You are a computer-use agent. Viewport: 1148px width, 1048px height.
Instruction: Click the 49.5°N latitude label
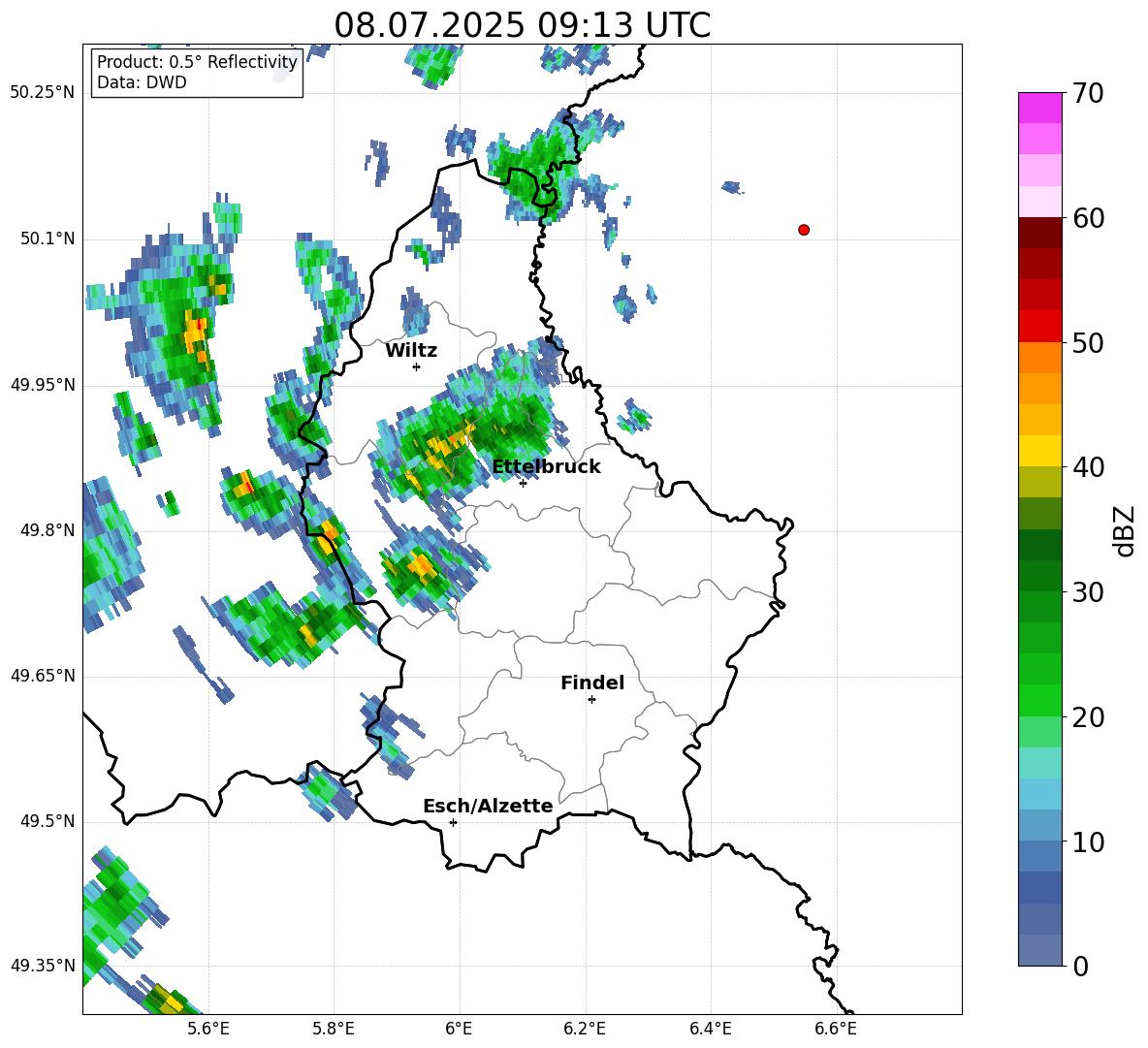(47, 822)
